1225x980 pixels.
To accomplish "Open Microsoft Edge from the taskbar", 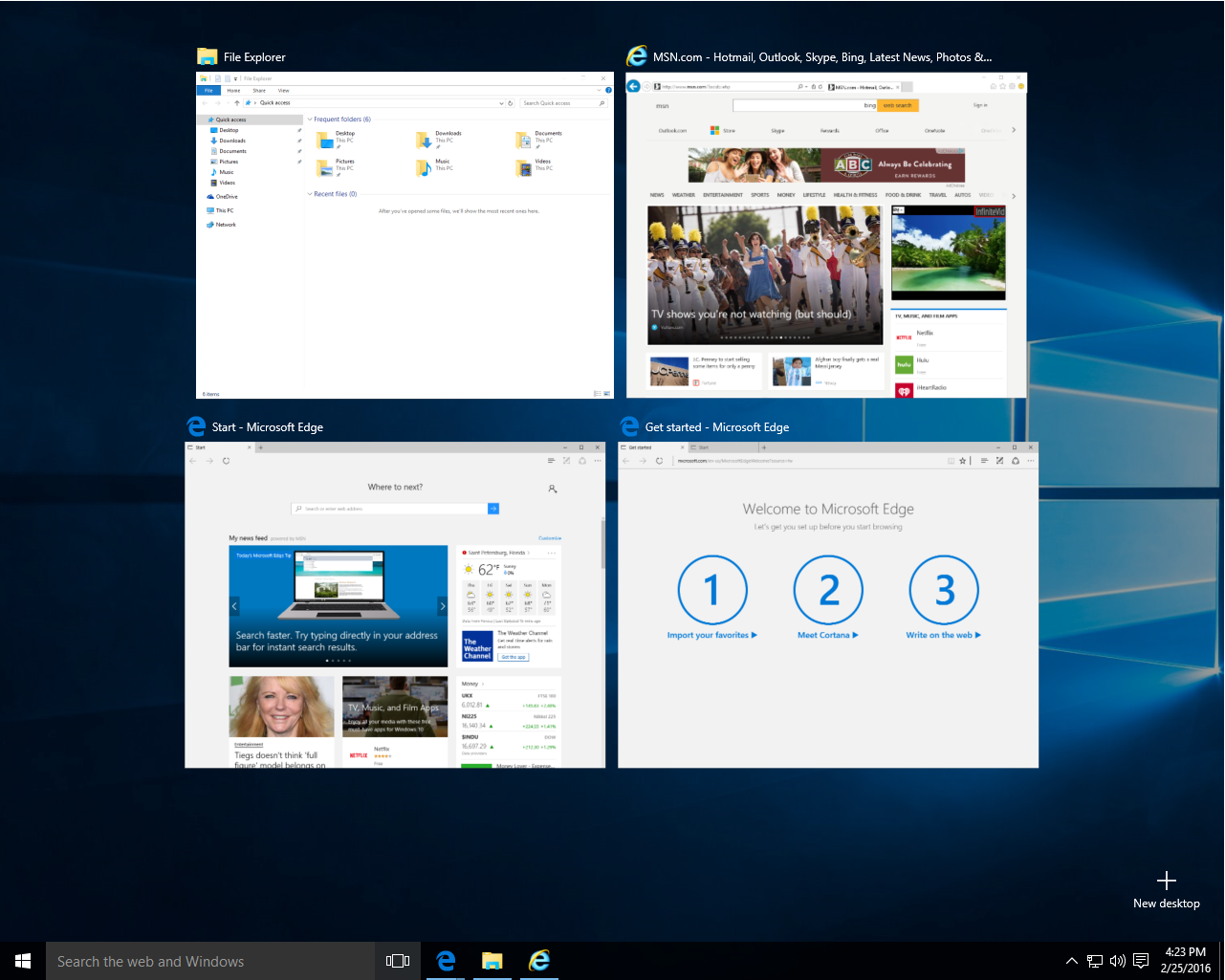I will pyautogui.click(x=446, y=961).
